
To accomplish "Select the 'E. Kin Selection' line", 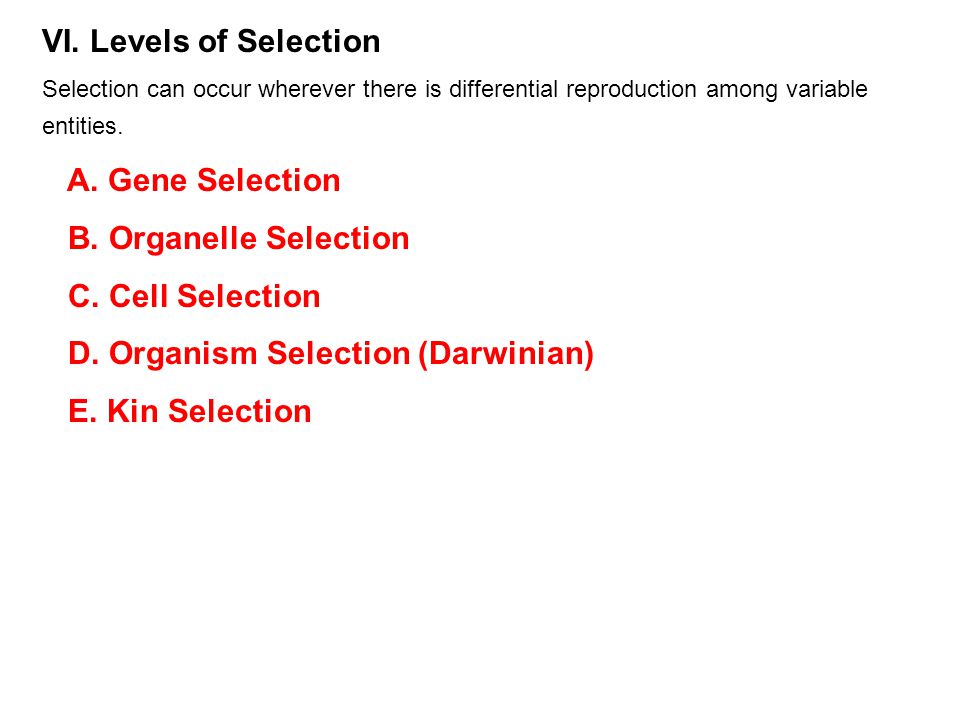I will pos(190,411).
